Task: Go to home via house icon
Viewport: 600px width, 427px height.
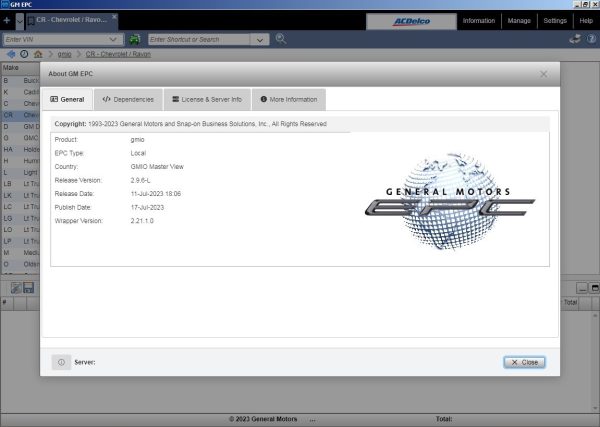Action: point(38,54)
